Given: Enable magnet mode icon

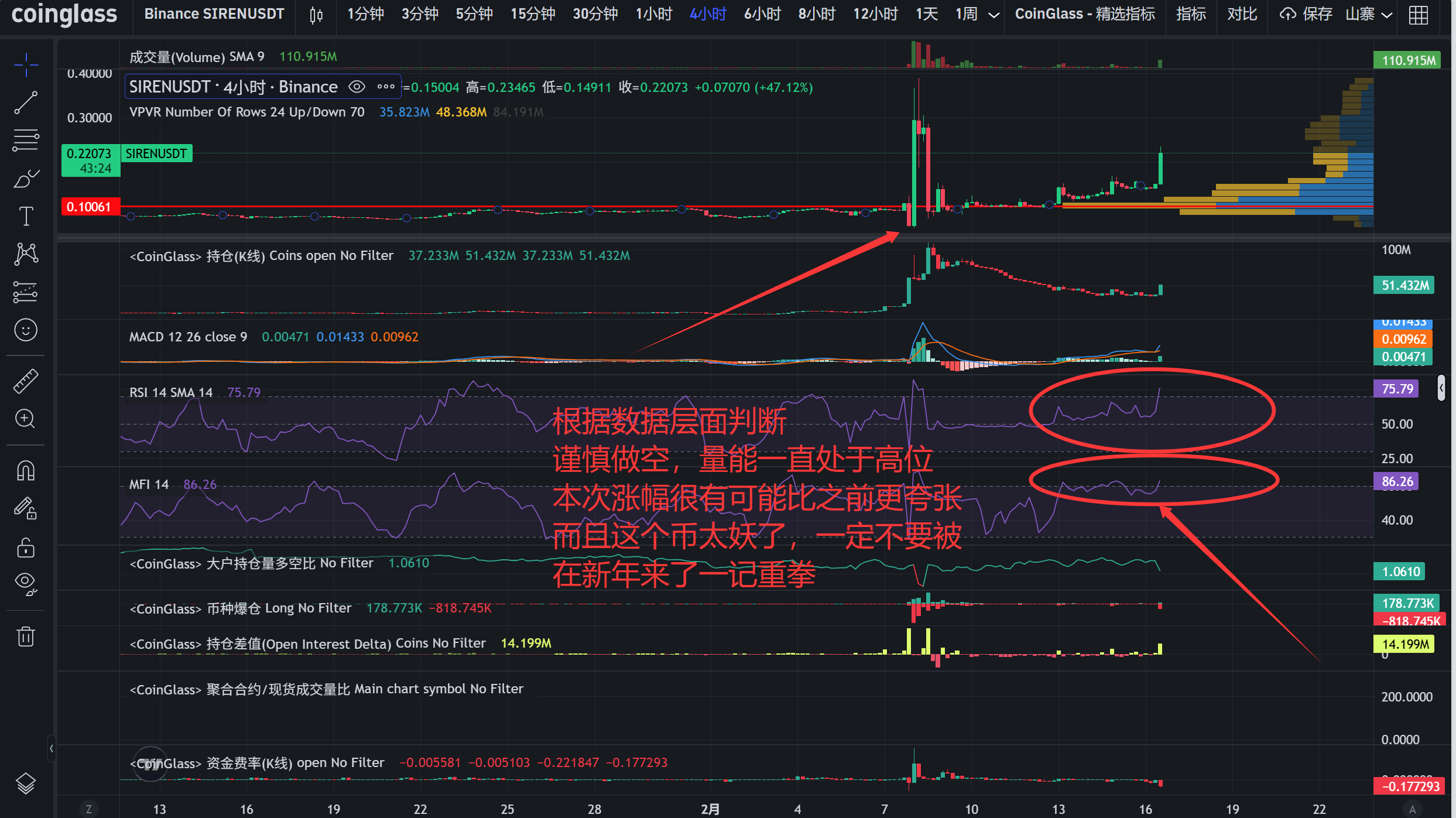Looking at the screenshot, I should click(26, 471).
